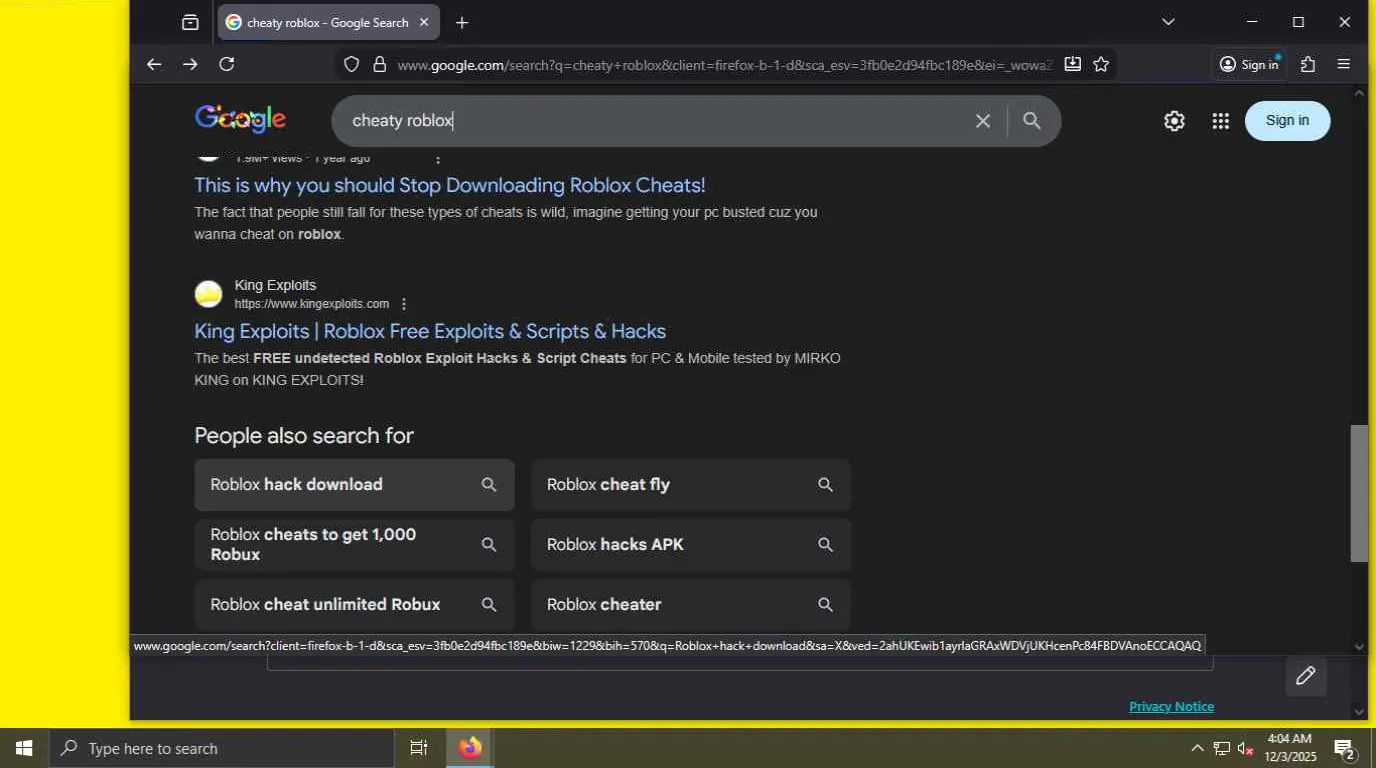The image size is (1376, 768).
Task: Search Roblox cheats to get 1,000 Robux
Action: (x=354, y=544)
